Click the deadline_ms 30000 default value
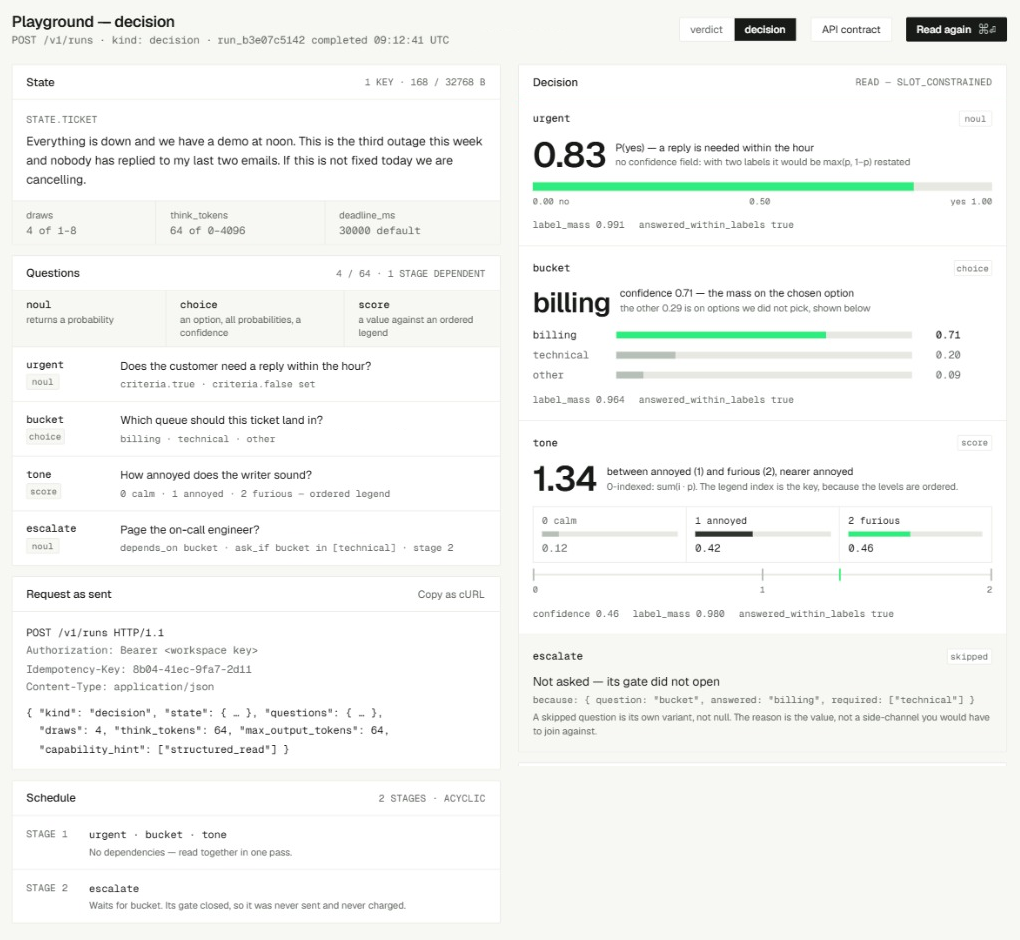This screenshot has width=1020, height=940. coord(379,230)
